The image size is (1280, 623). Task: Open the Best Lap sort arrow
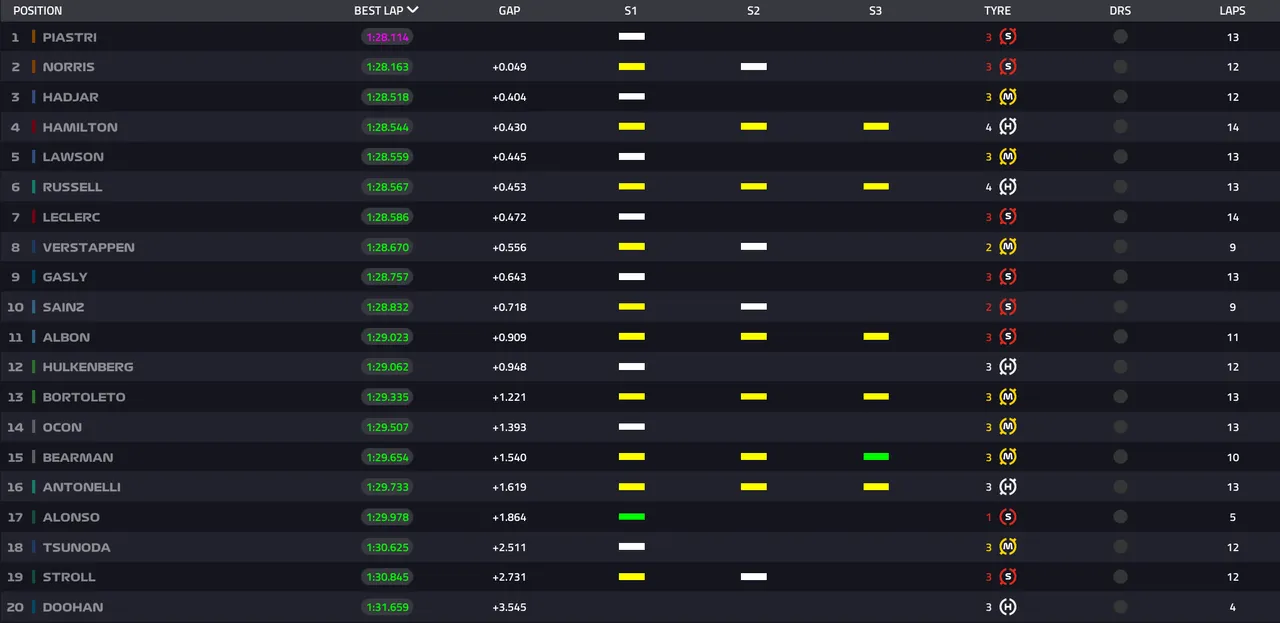[x=413, y=10]
